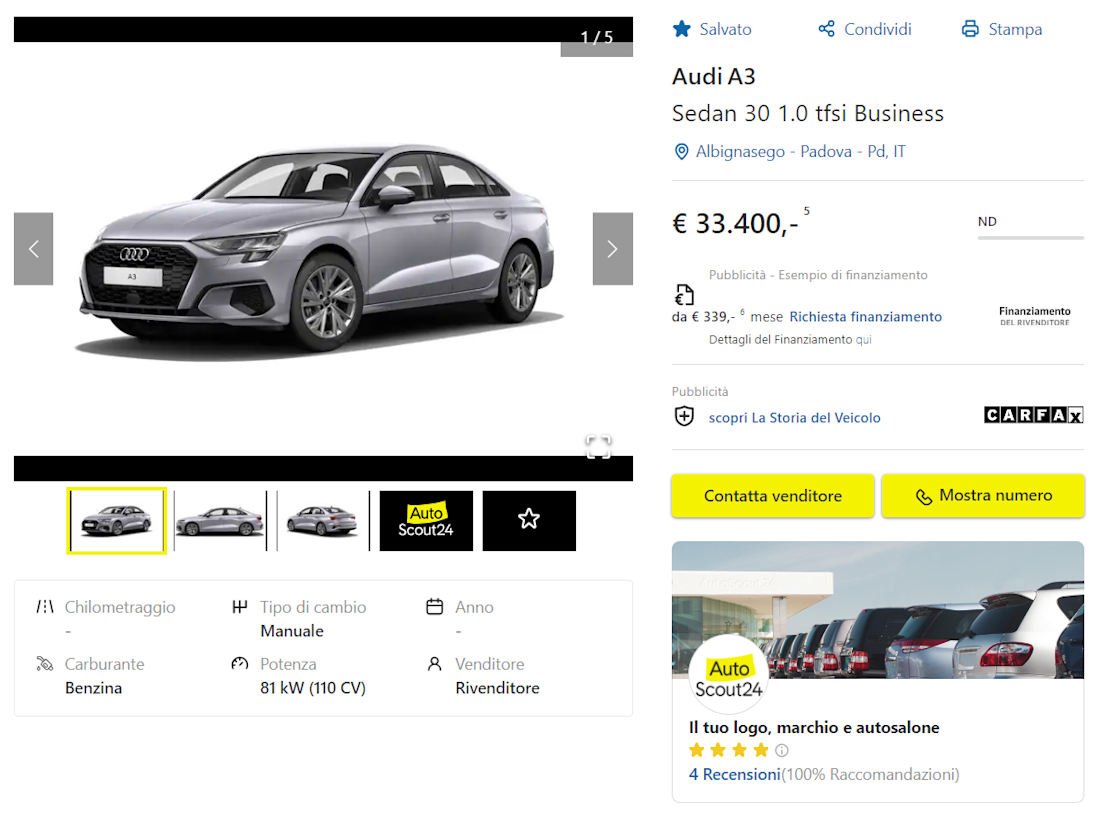1100x814 pixels.
Task: Select the AutoScout24 logo thumbnail
Action: pos(426,521)
